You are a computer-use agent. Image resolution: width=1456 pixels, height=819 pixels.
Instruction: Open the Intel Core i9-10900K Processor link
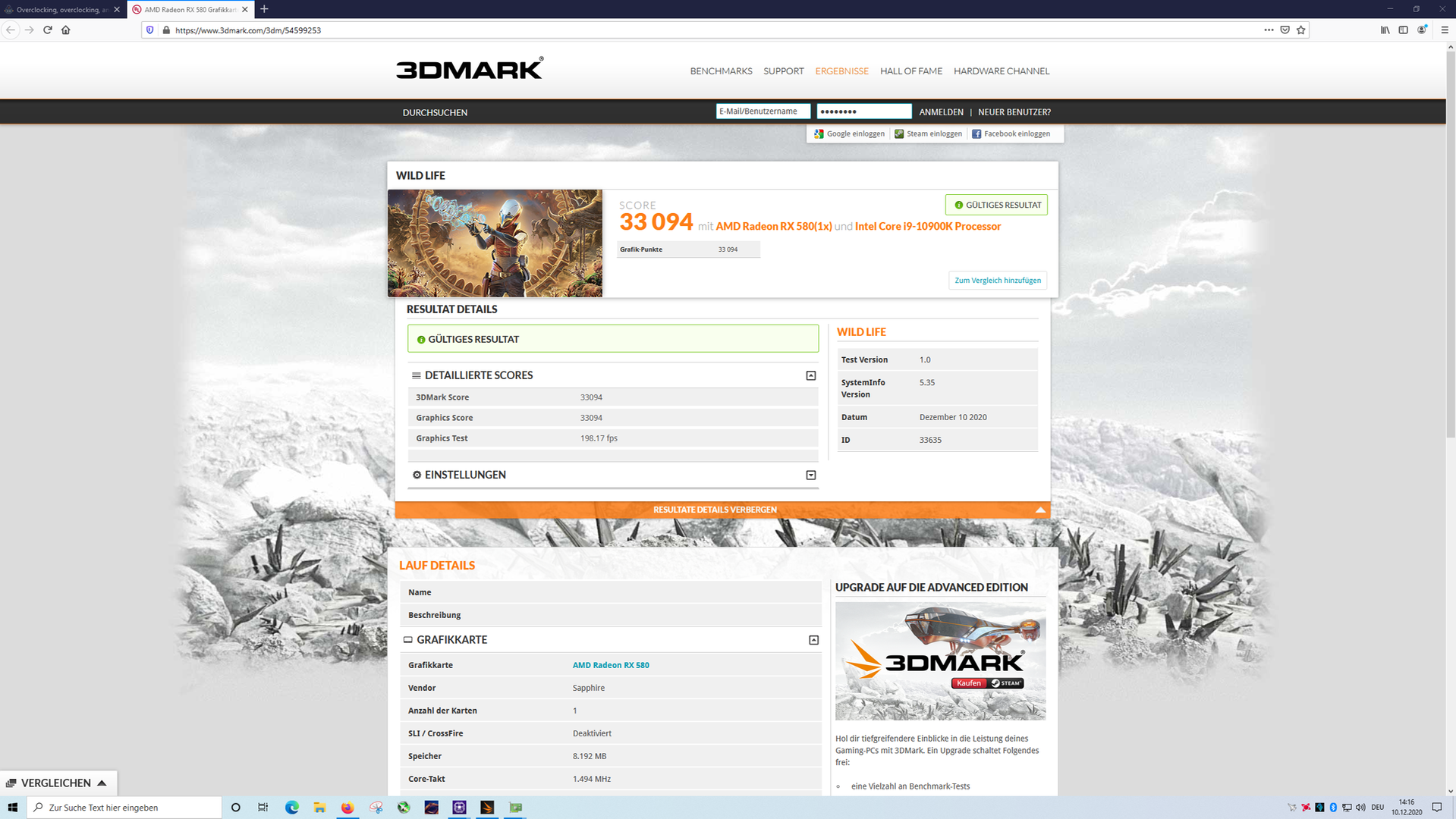[x=927, y=226]
